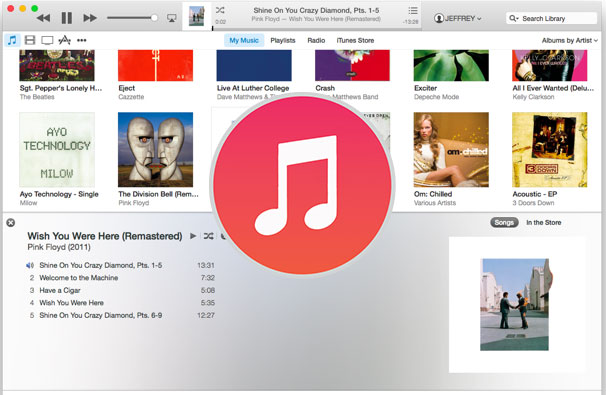
Task: Switch to Playlists tab
Action: 283,40
